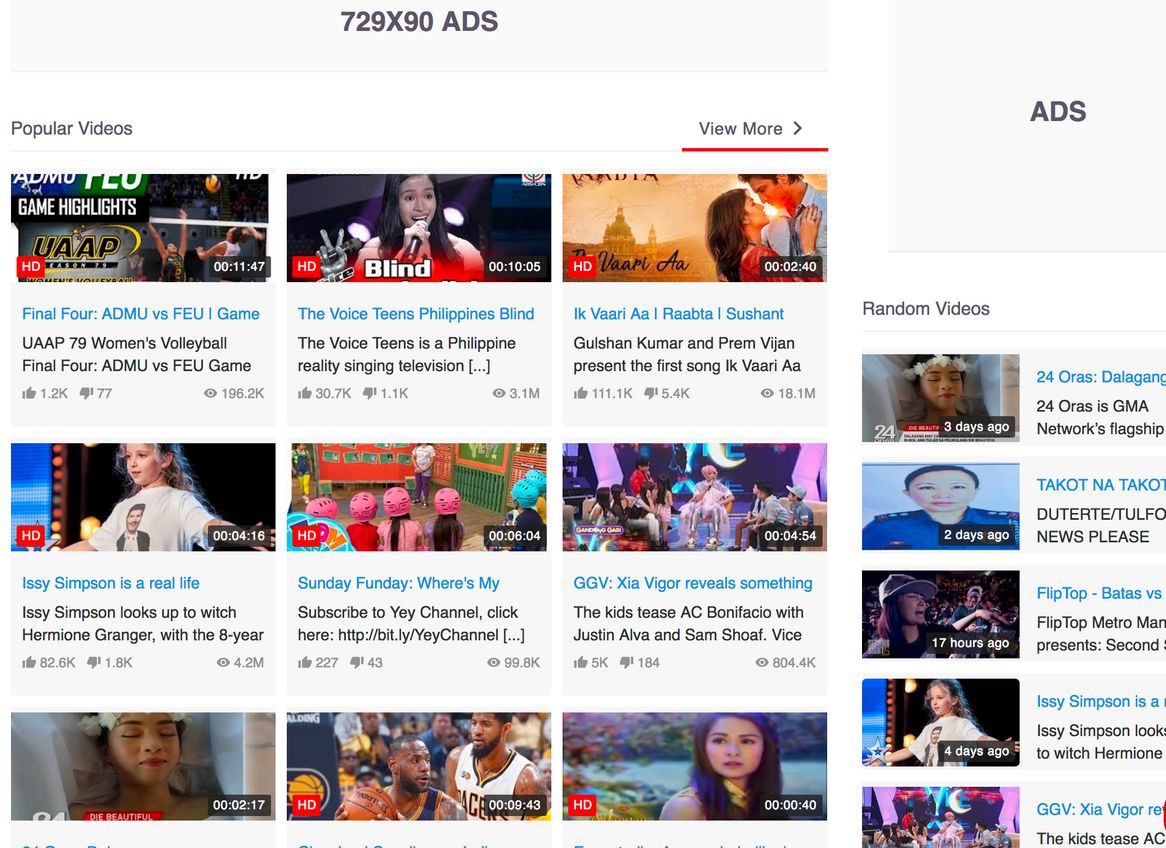The width and height of the screenshot is (1166, 848).
Task: Open the Sunday Funday video thumbnail
Action: [x=418, y=497]
